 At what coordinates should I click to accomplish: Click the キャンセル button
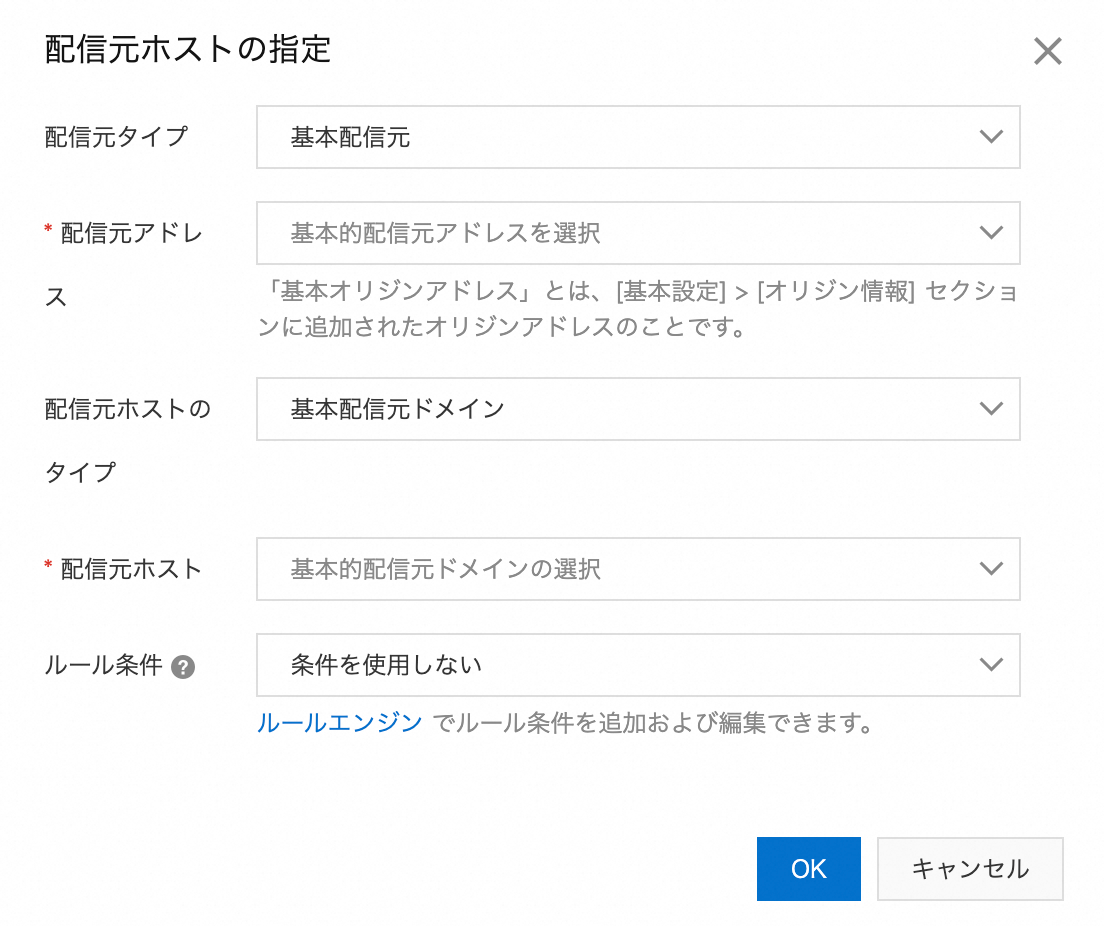click(969, 869)
